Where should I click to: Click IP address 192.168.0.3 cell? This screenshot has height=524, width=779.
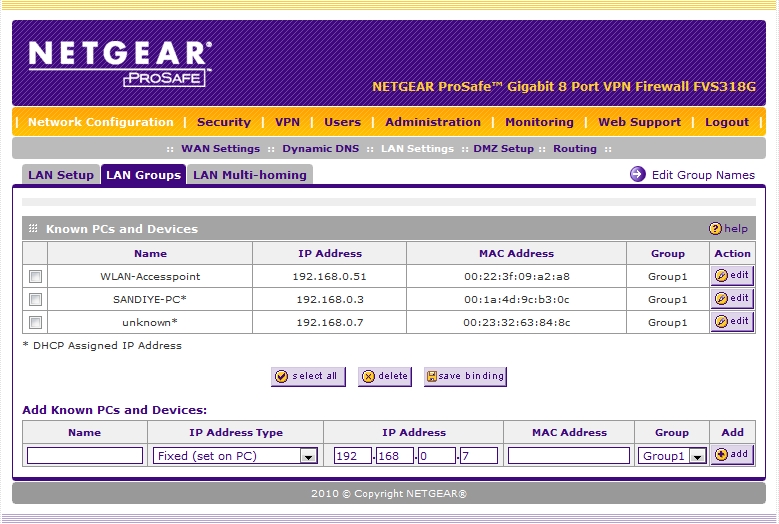tap(330, 299)
